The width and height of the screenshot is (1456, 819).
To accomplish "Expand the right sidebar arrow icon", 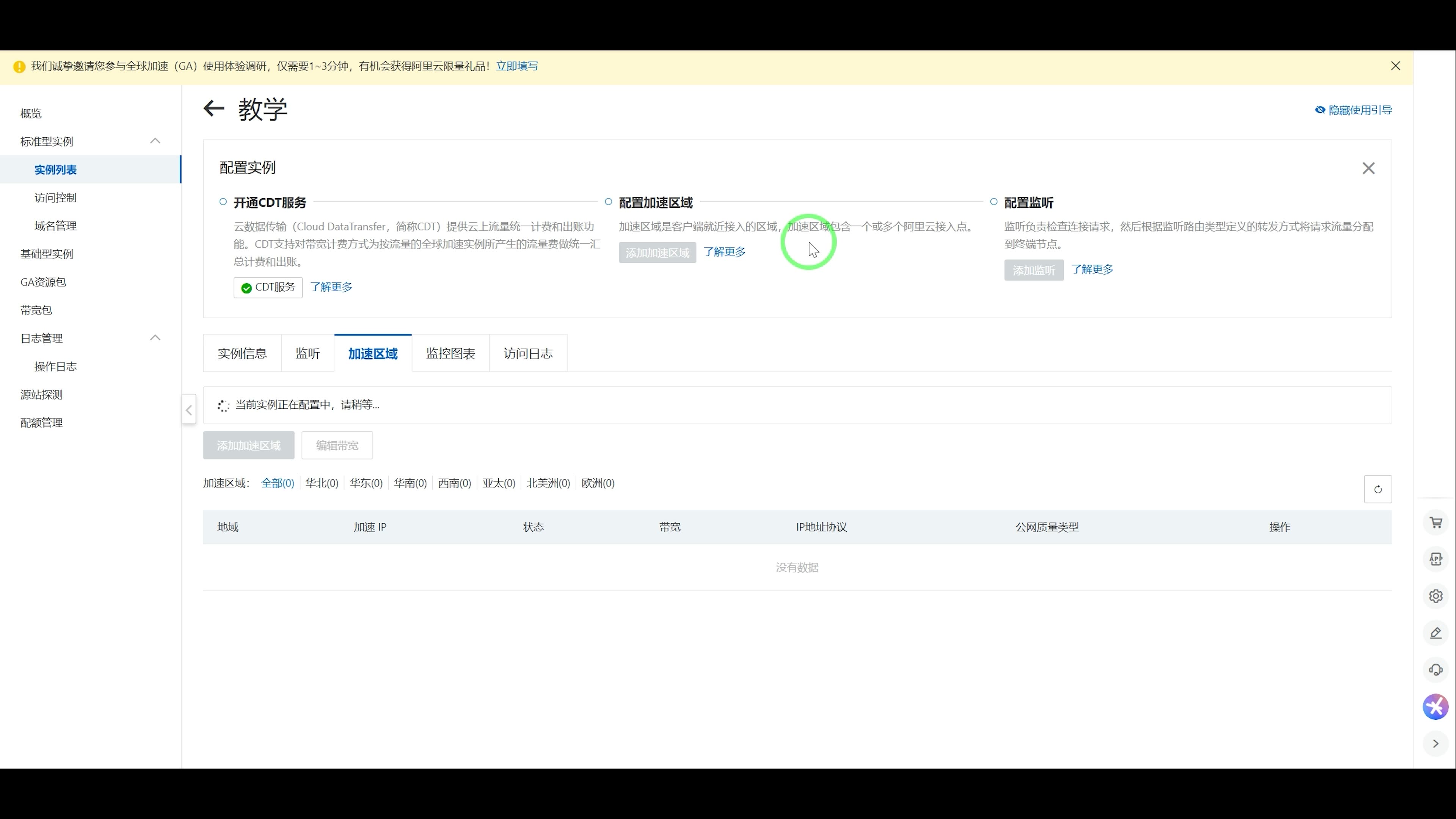I will pos(1436,744).
